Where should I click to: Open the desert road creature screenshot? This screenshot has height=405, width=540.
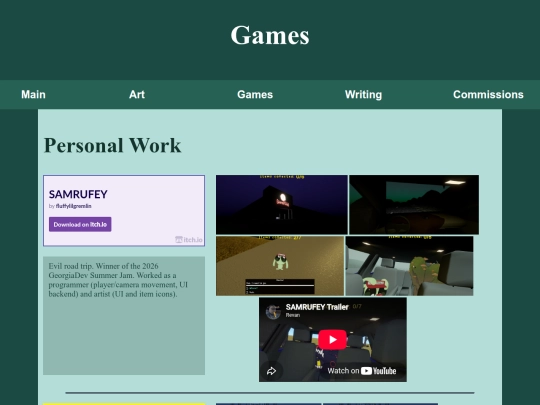(x=280, y=266)
